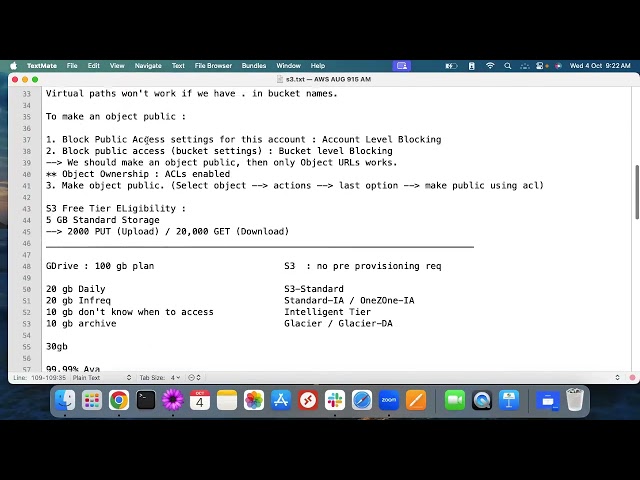Screen dimensions: 640x480
Task: Open Finder from the Dock
Action: click(x=65, y=400)
